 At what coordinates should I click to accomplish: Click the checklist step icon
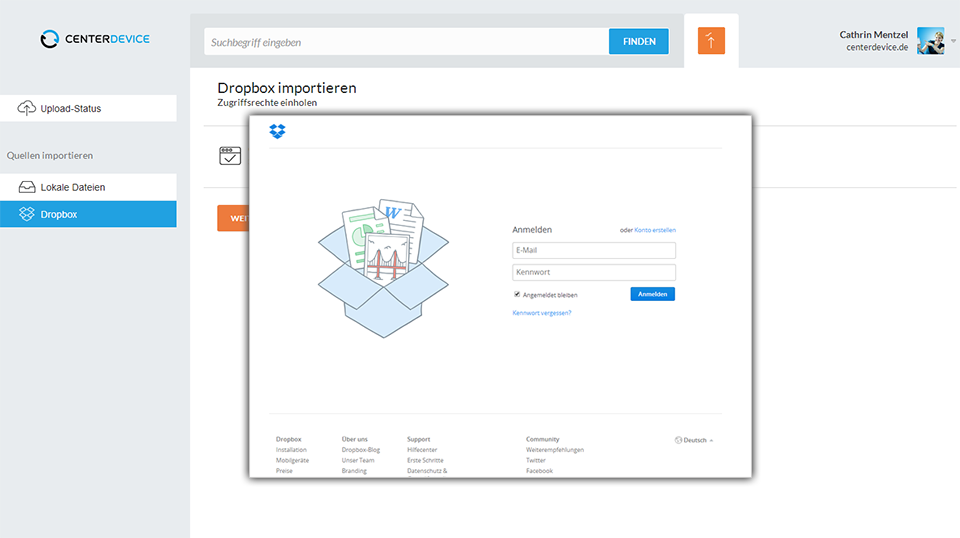(x=230, y=155)
